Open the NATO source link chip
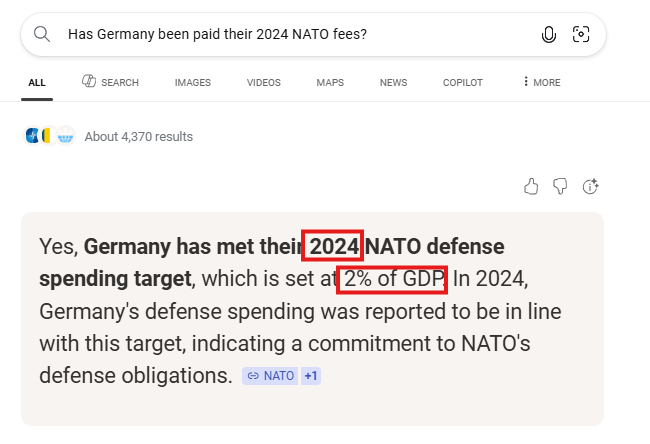 [270, 376]
